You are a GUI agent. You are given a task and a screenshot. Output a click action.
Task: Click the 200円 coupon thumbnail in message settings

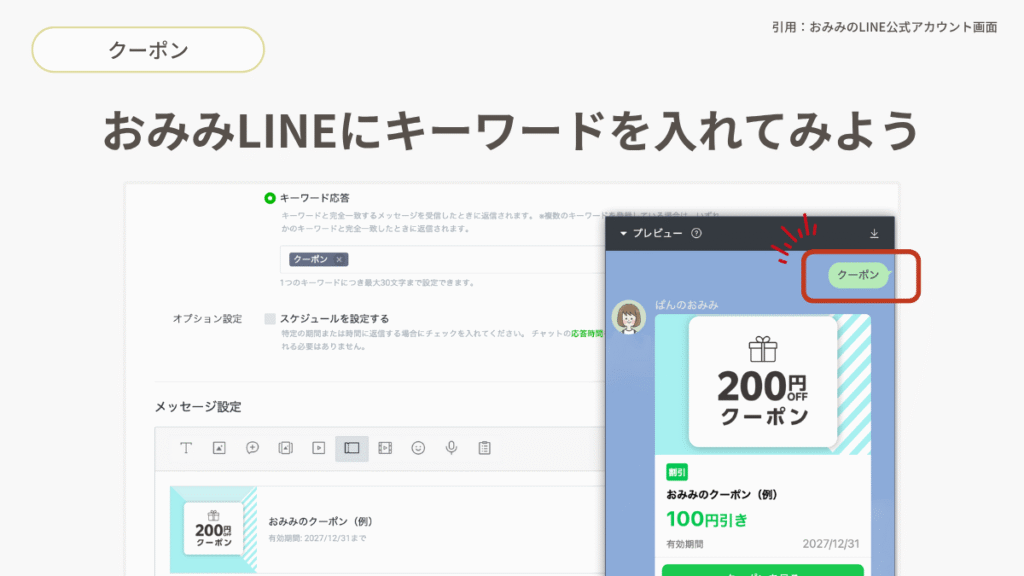(213, 529)
